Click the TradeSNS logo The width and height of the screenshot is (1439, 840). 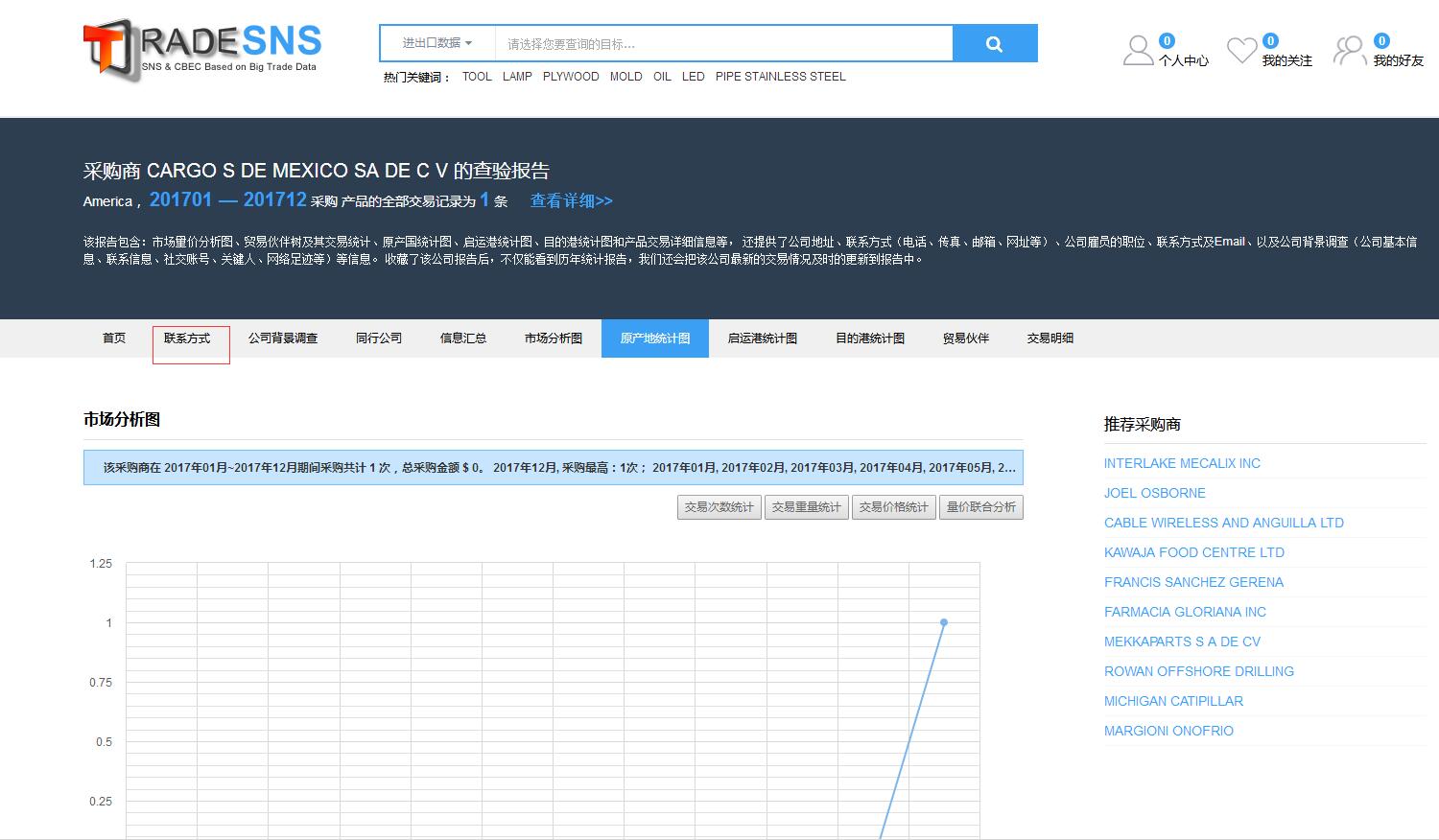coord(202,49)
